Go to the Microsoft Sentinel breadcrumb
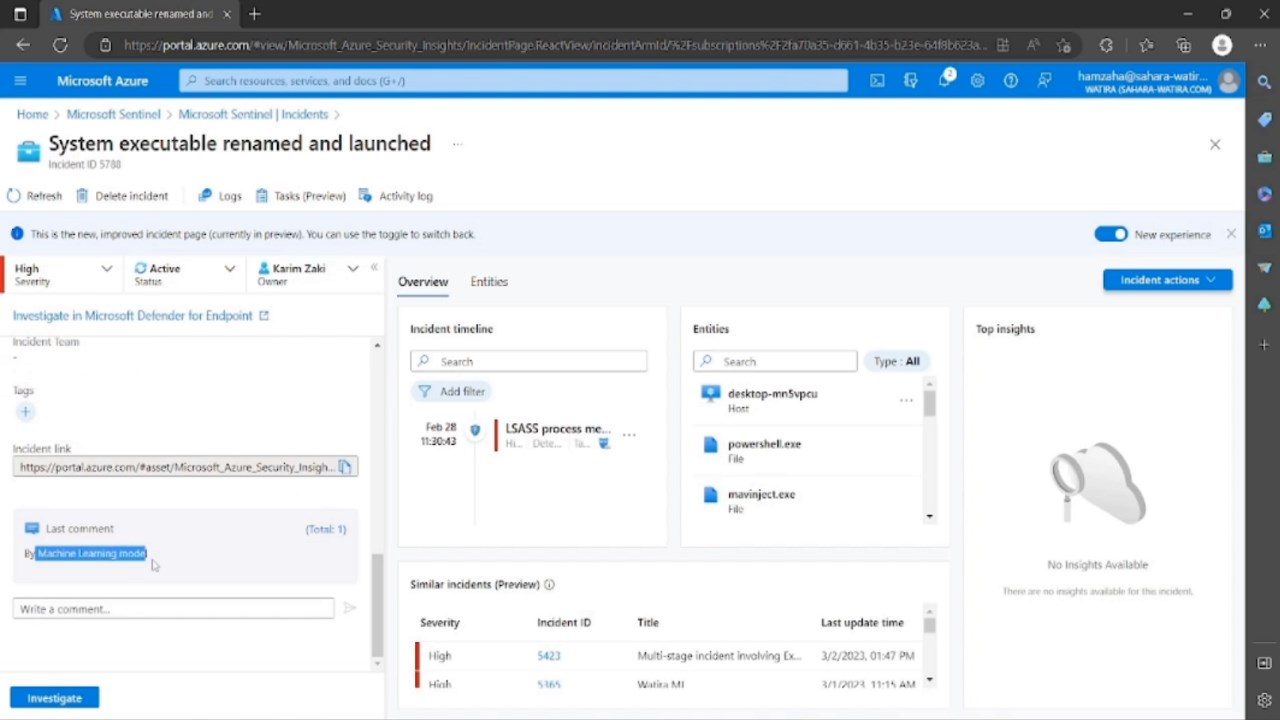Screen dimensions: 1280x720 coord(113,115)
